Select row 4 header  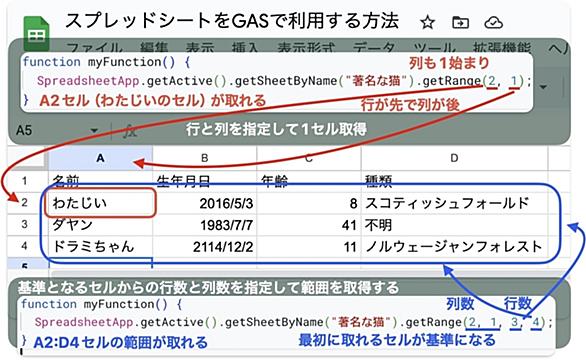pyautogui.click(x=25, y=246)
